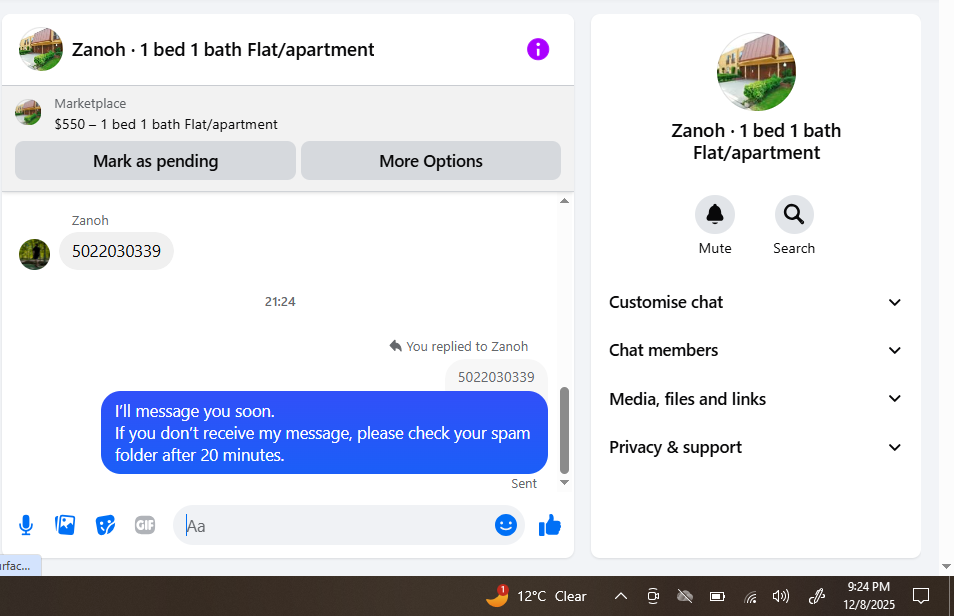The image size is (954, 616).
Task: Click the Marketplace listing thumbnail
Action: click(28, 113)
